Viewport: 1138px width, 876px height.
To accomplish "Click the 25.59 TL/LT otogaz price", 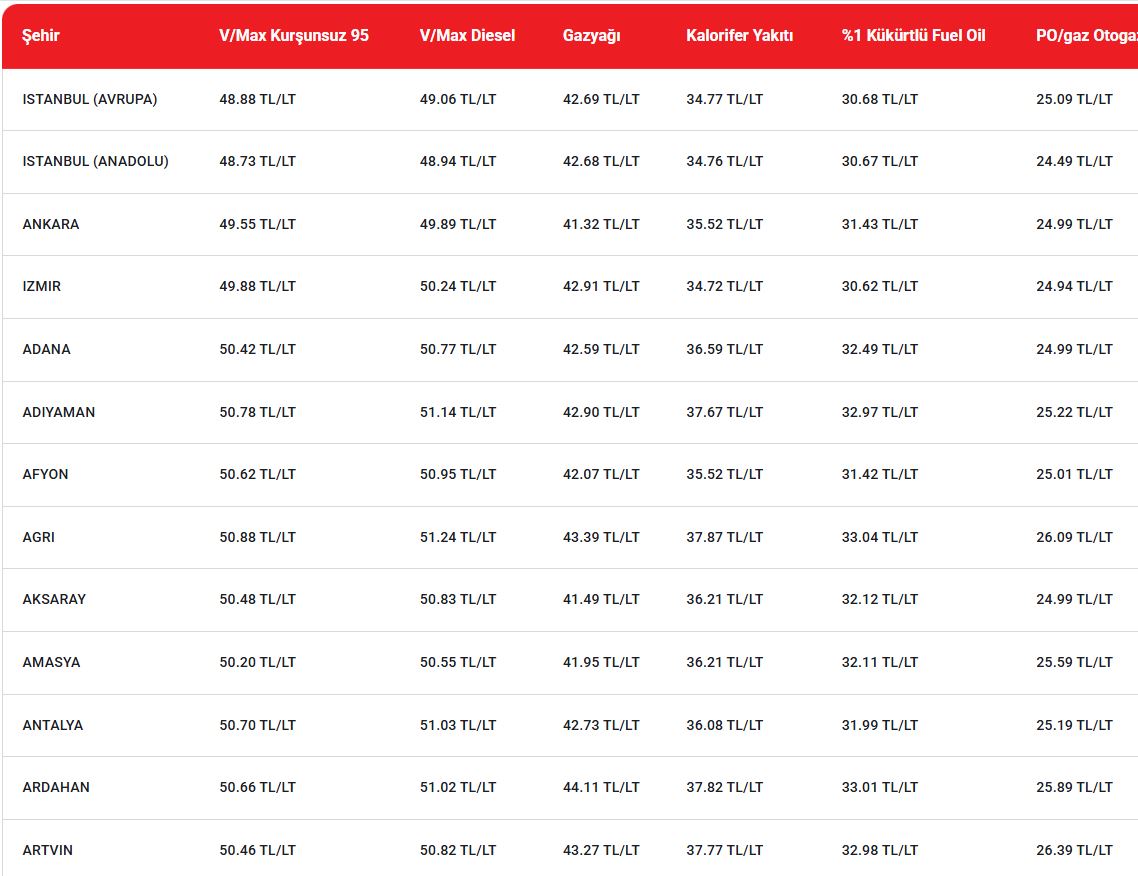I will point(1074,662).
